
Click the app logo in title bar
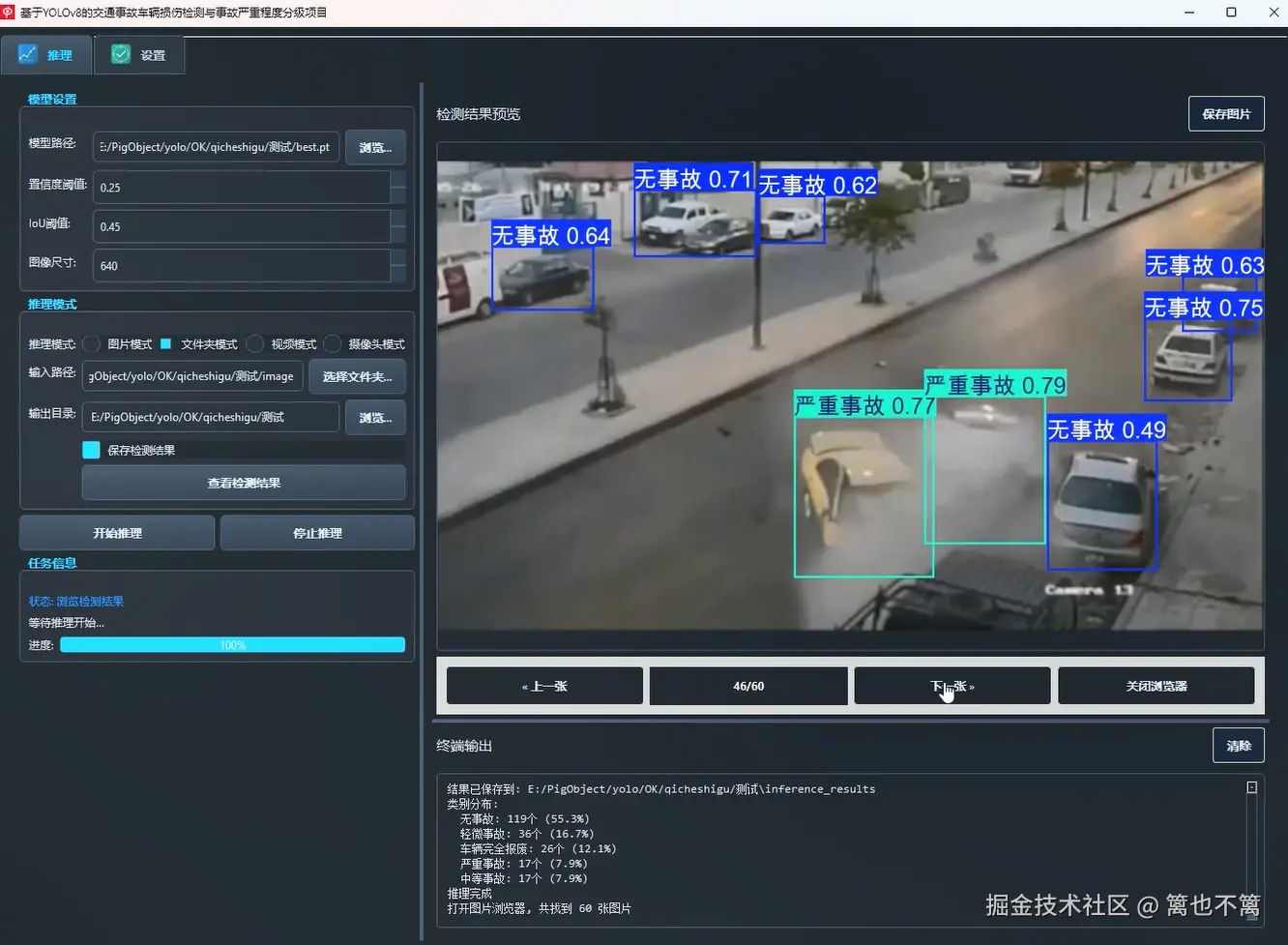pos(9,13)
